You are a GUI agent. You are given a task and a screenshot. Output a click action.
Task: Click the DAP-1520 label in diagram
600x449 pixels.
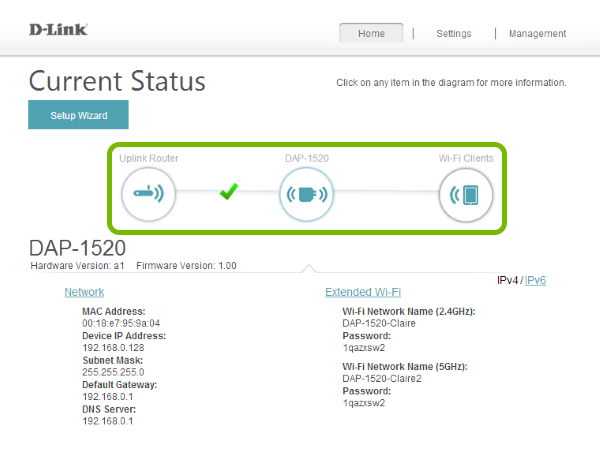(307, 158)
